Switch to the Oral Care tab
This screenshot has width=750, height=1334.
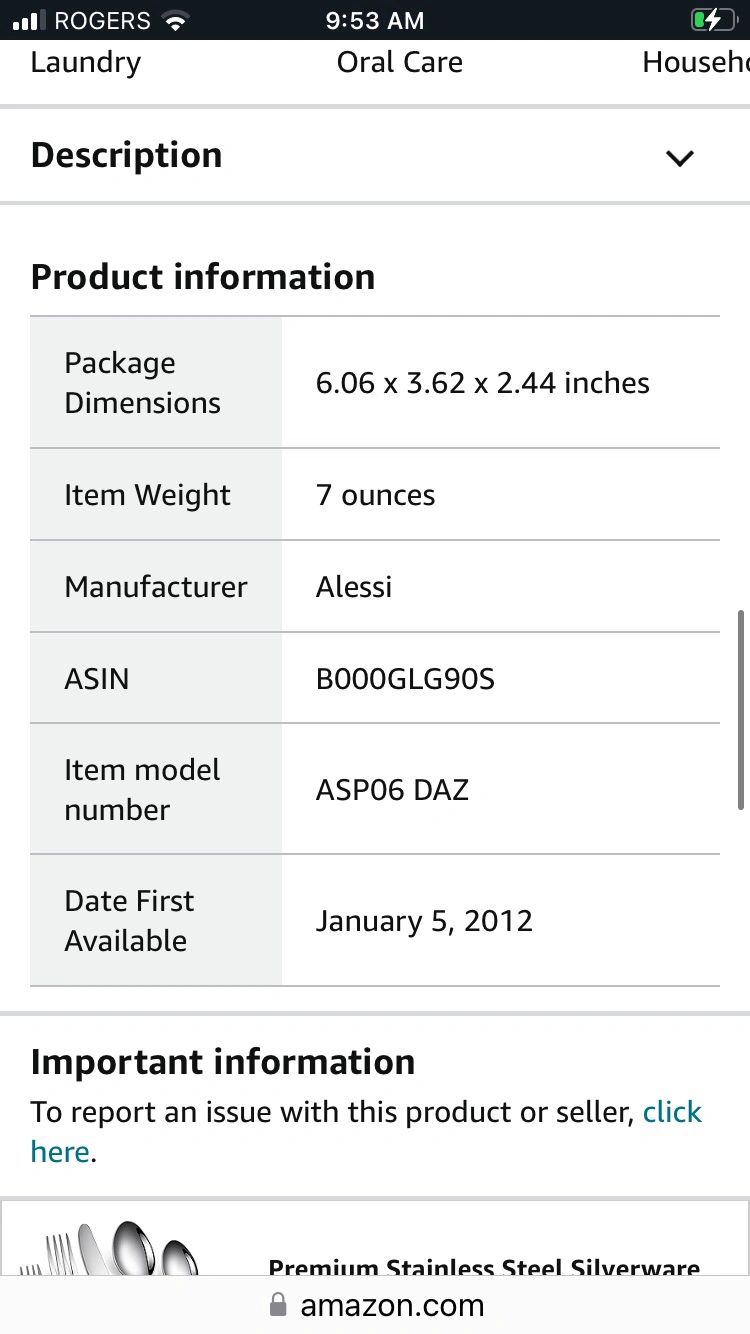(399, 62)
